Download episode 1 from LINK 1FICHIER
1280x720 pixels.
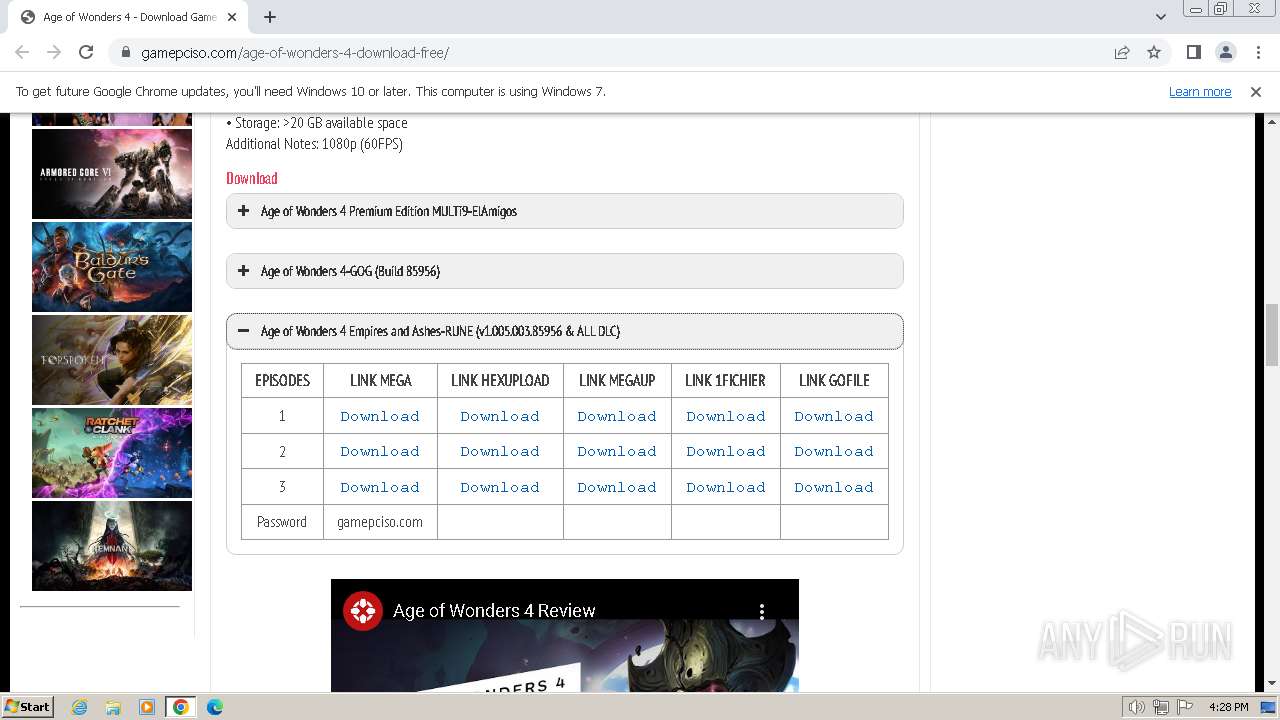tap(726, 416)
